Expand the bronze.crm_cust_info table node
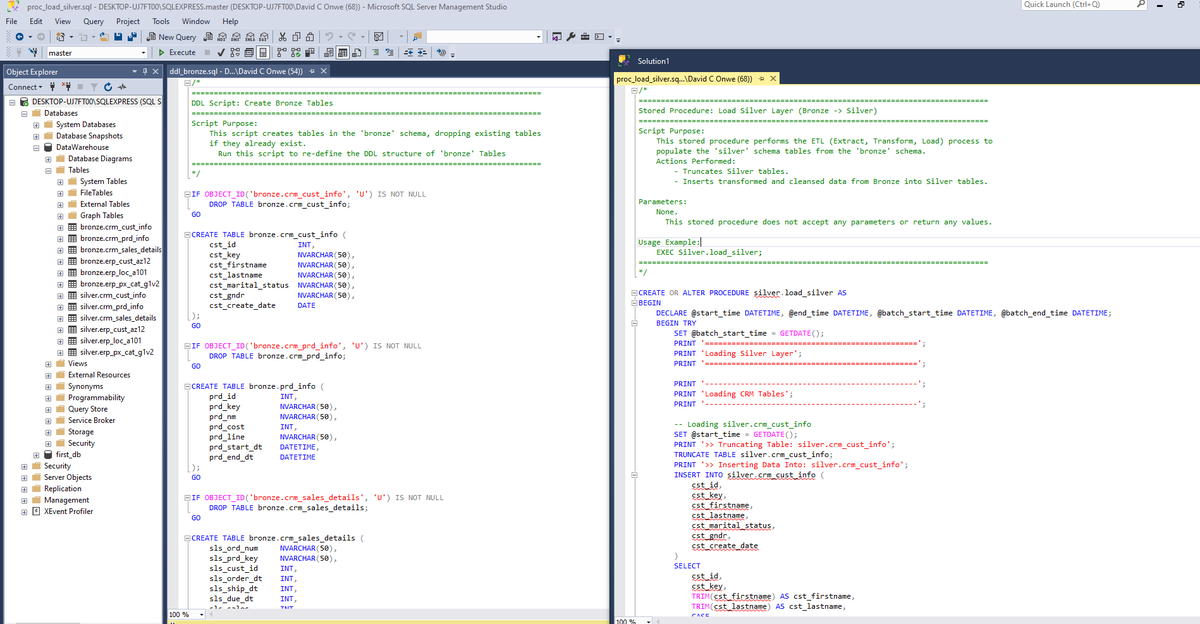This screenshot has width=1200, height=624. (60, 227)
